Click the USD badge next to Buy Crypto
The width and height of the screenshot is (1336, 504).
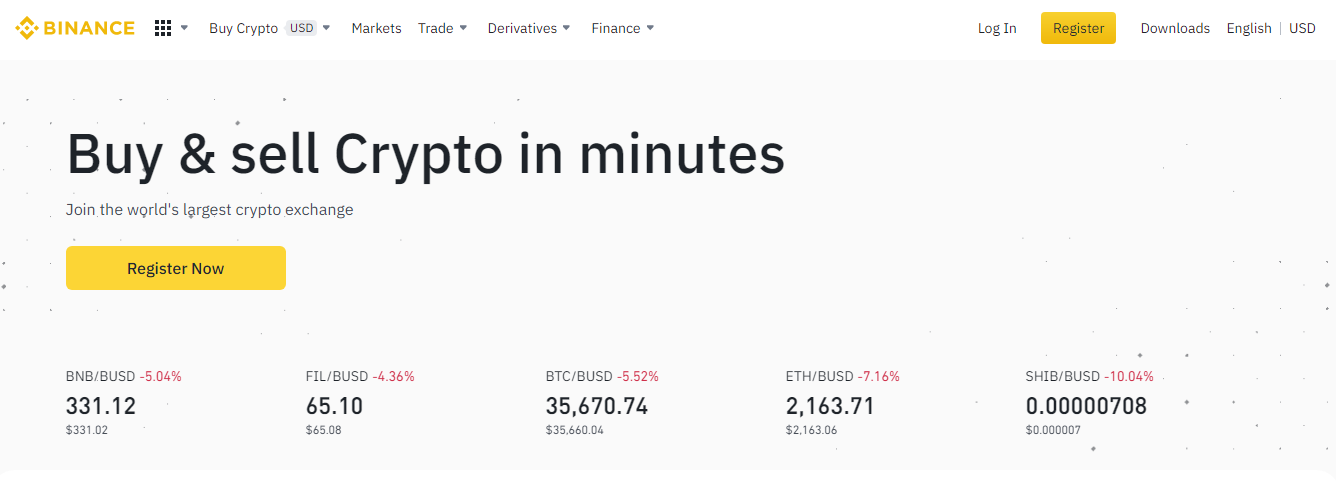[301, 28]
